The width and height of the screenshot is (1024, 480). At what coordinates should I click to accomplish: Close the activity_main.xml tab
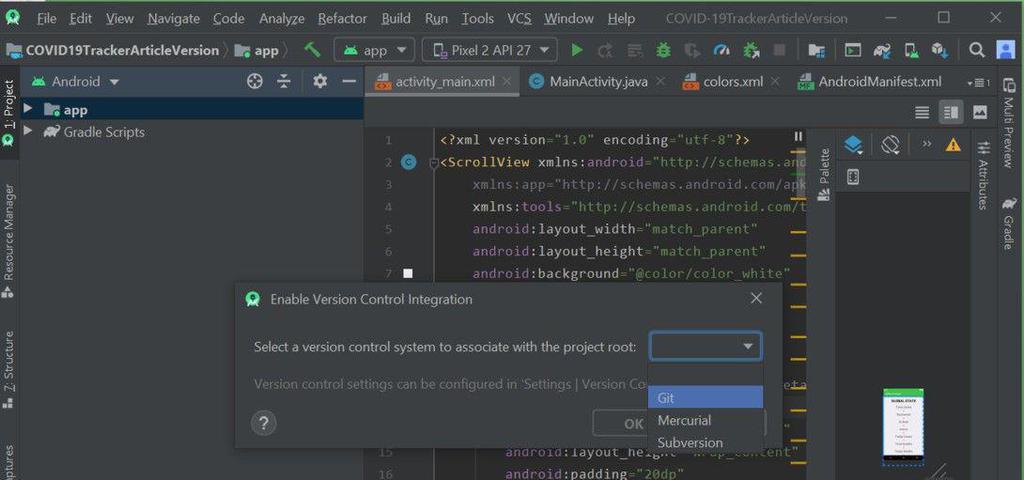point(507,82)
